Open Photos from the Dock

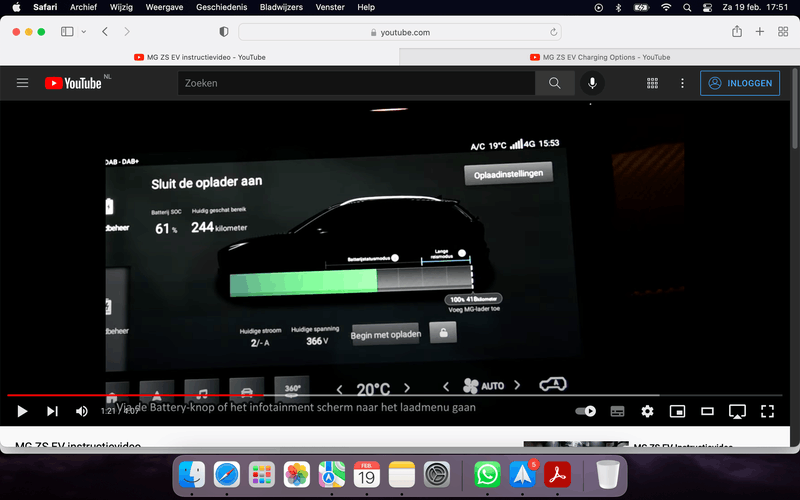(297, 475)
